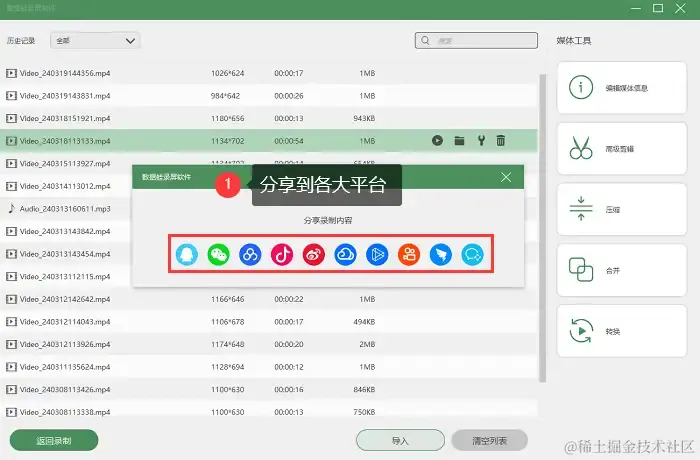The width and height of the screenshot is (700, 460).
Task: Open folder location of Video_240318113133.mp4
Action: point(459,141)
